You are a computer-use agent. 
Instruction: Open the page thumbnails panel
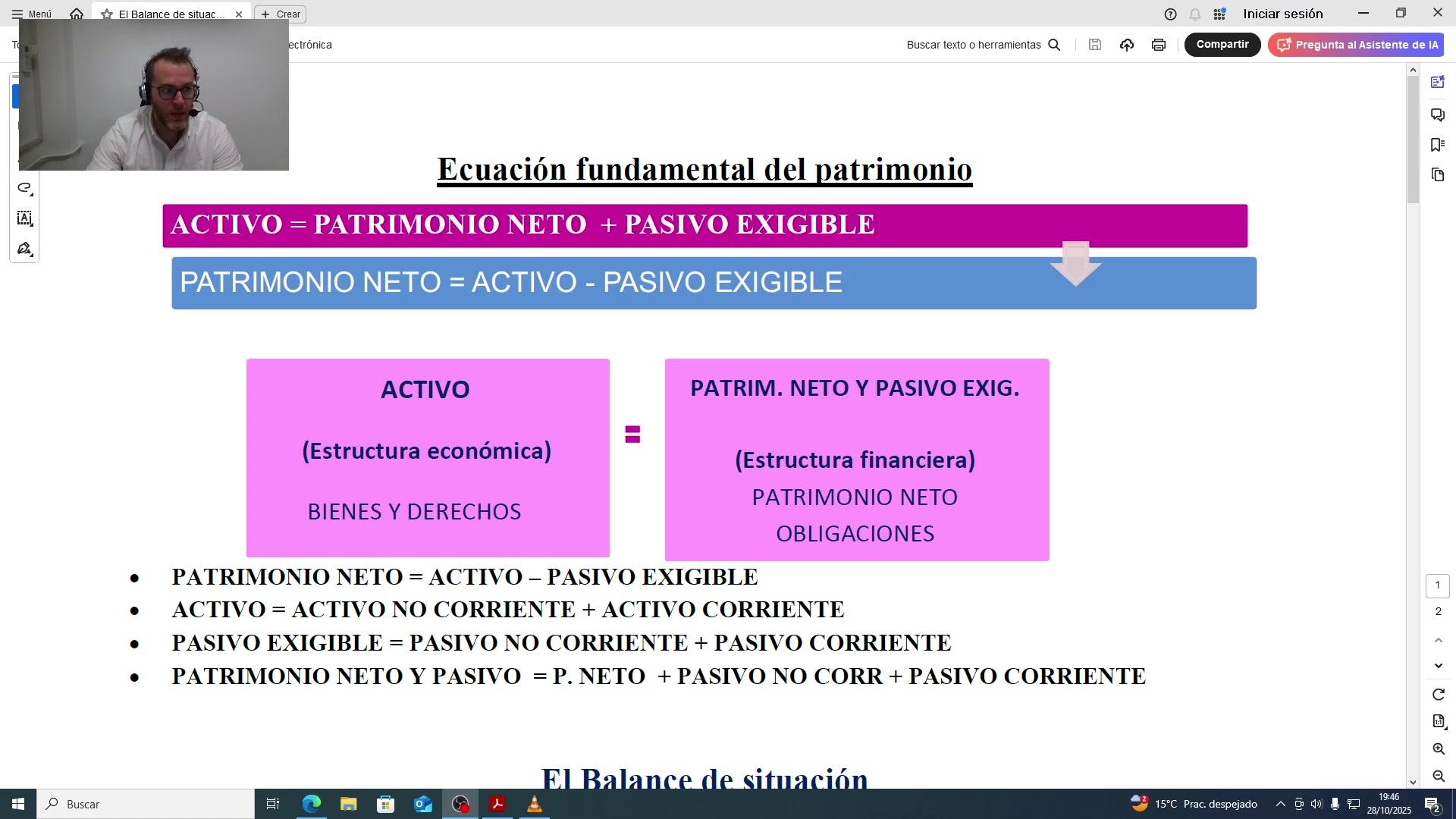point(1437,175)
